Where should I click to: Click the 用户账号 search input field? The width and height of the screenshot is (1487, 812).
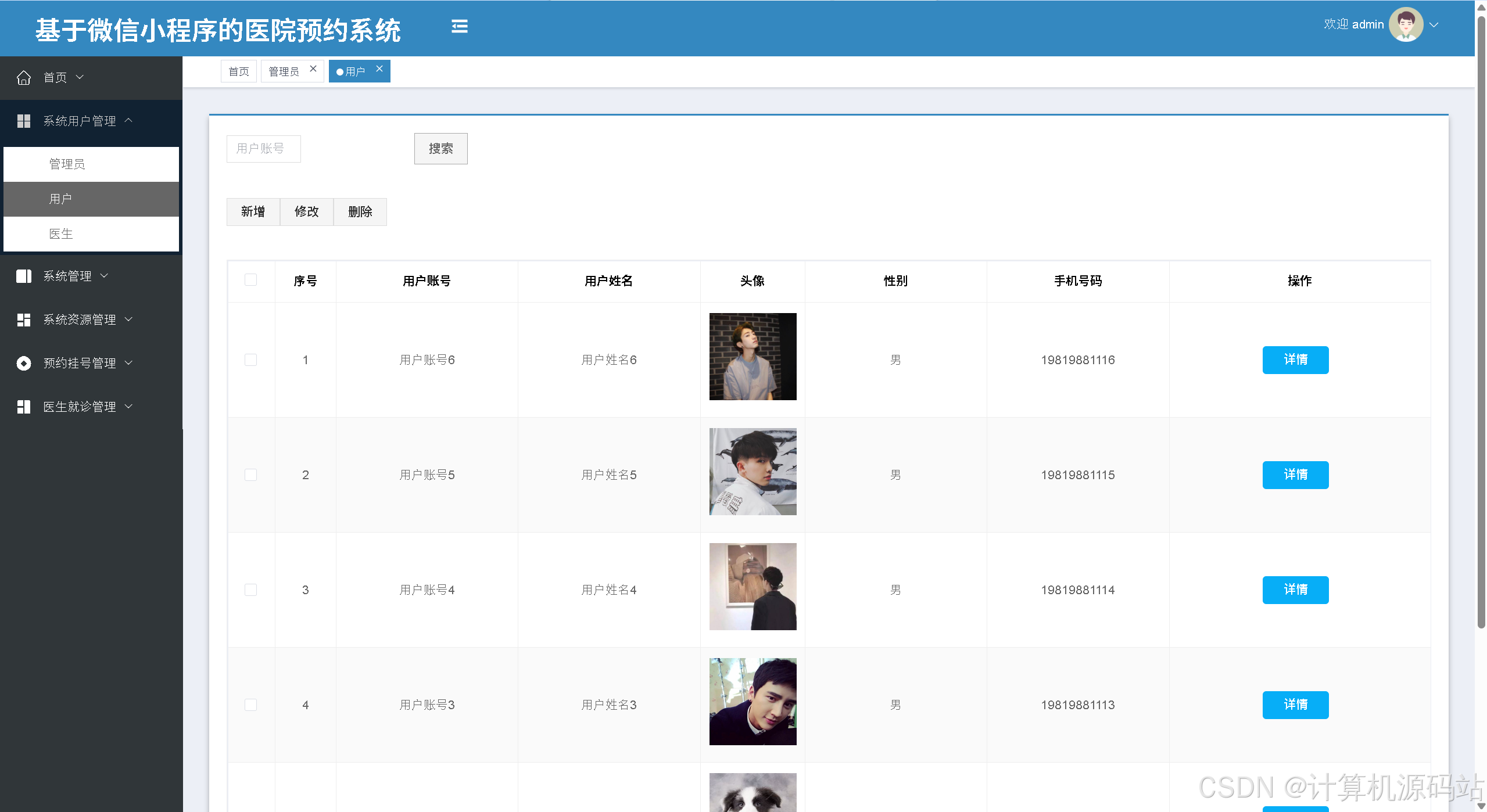[x=263, y=149]
